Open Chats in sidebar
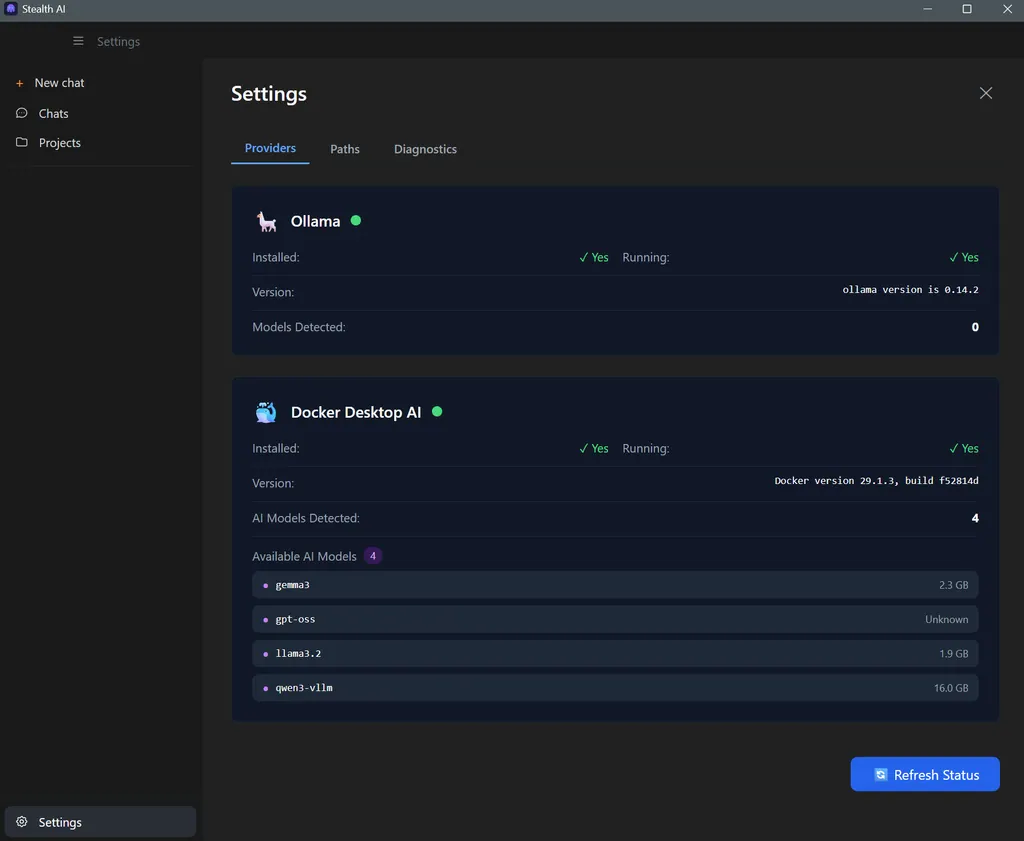The image size is (1024, 841). tap(54, 114)
